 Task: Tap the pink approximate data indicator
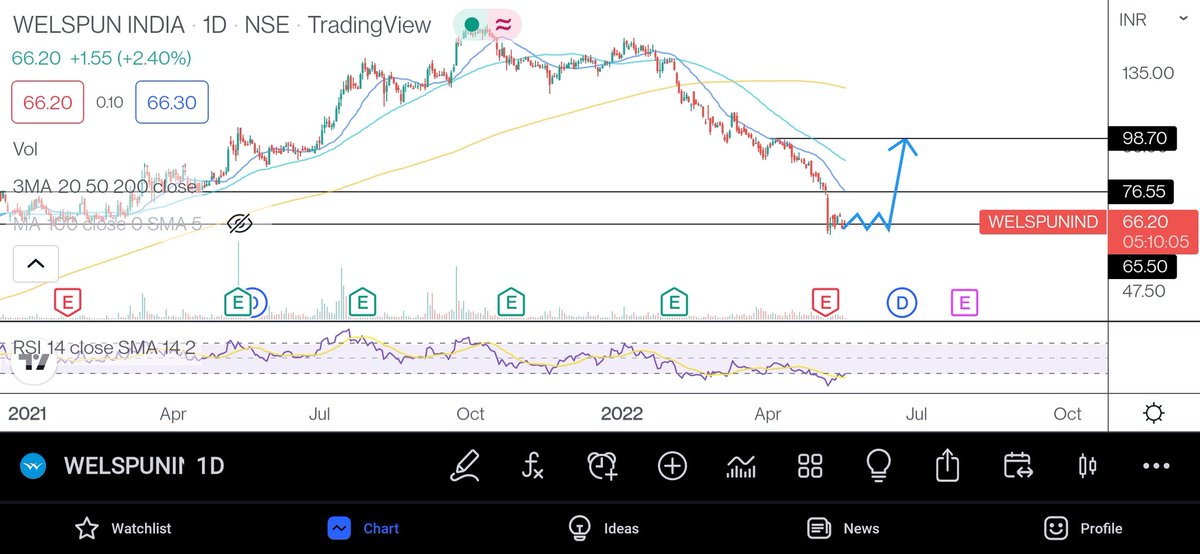(x=504, y=24)
